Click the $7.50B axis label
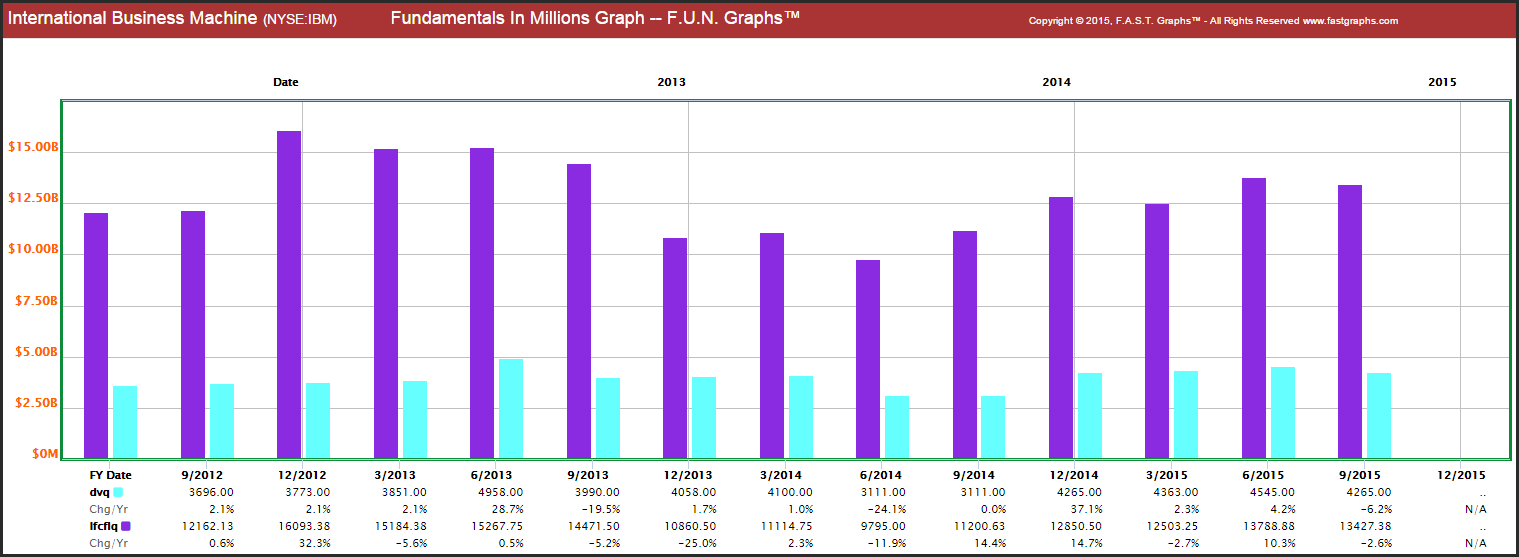The image size is (1519, 557). point(37,301)
